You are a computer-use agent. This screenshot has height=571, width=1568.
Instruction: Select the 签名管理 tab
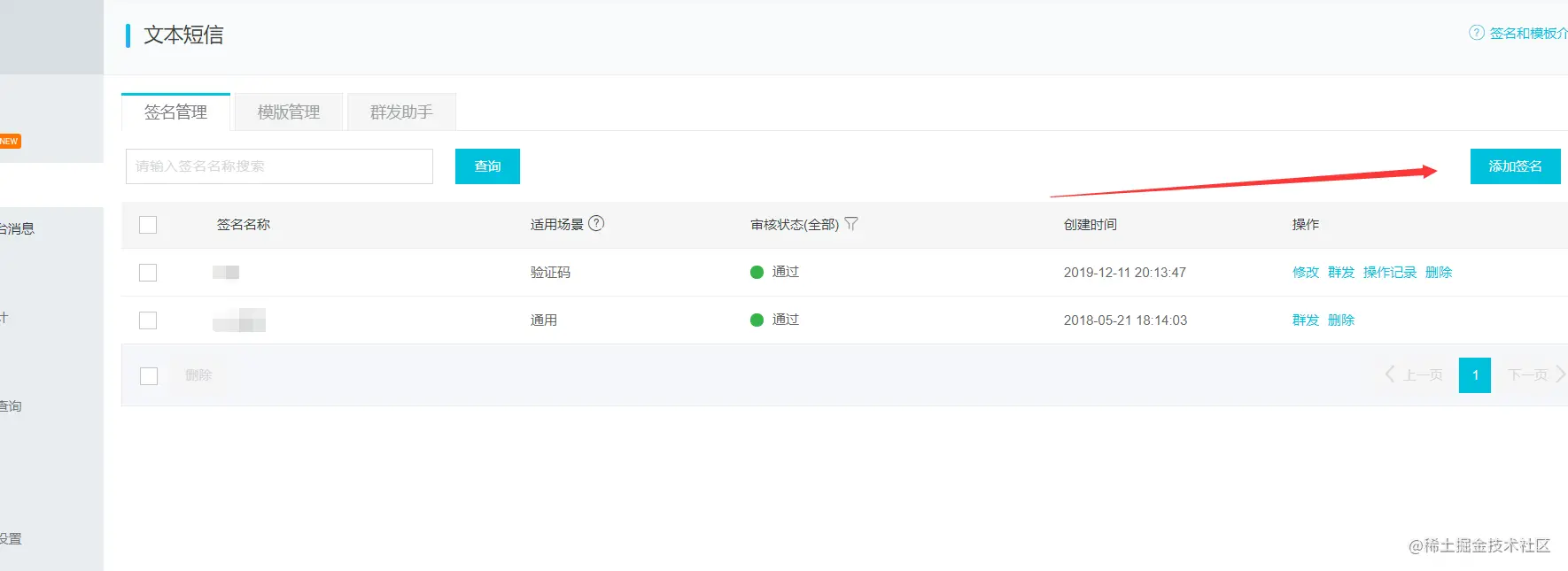pos(175,112)
